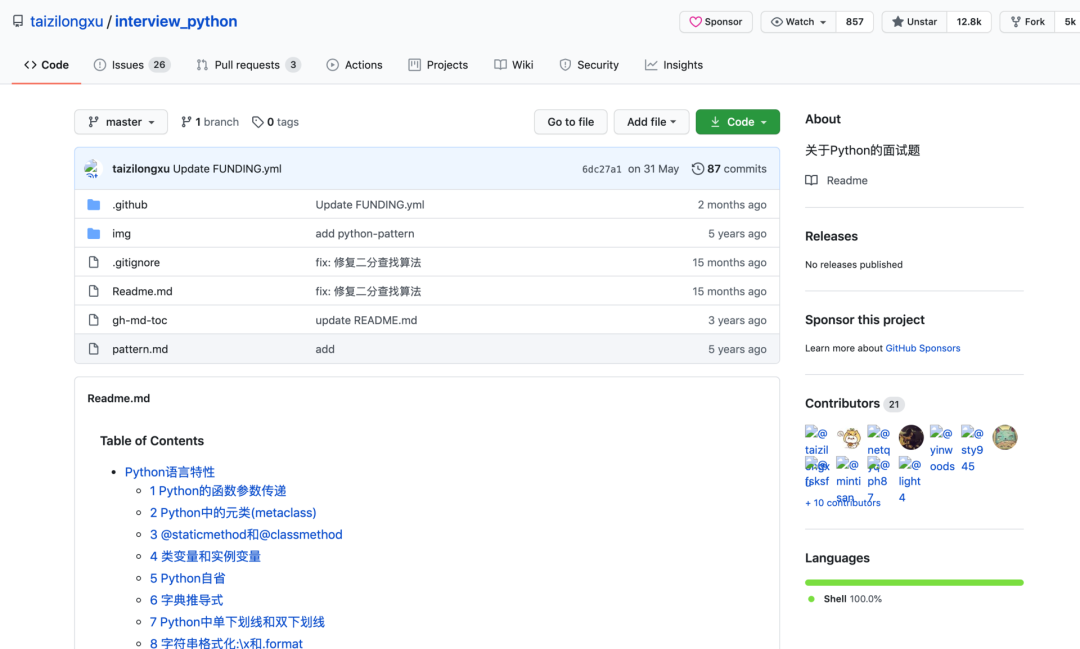Open the pattern.md file
Screen dimensions: 1080x649
(x=140, y=349)
